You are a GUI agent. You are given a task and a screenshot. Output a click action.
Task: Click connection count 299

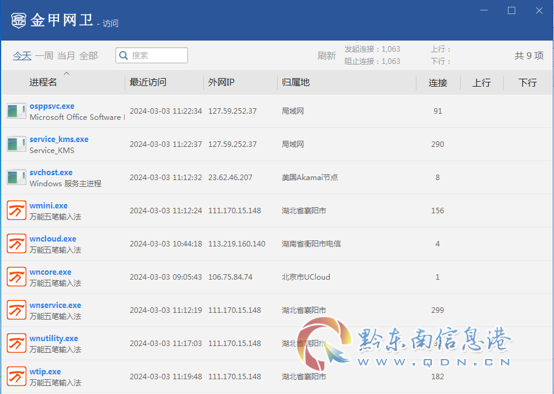pyautogui.click(x=437, y=310)
